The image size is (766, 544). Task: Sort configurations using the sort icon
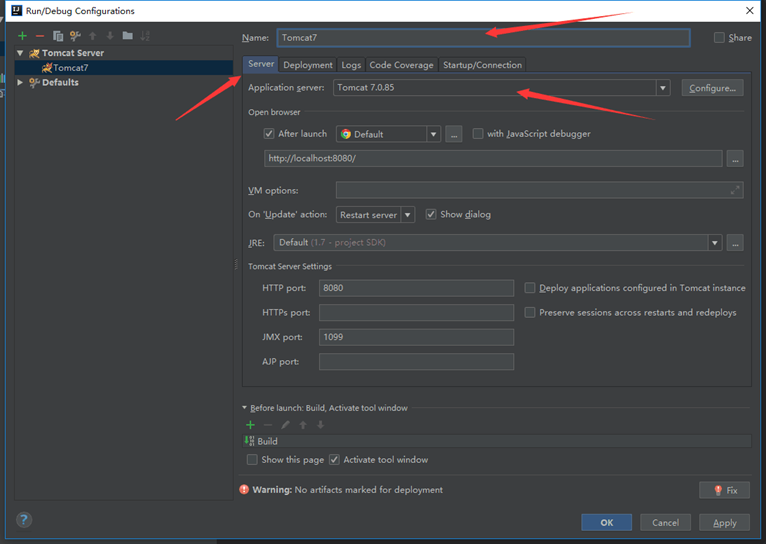[x=145, y=36]
